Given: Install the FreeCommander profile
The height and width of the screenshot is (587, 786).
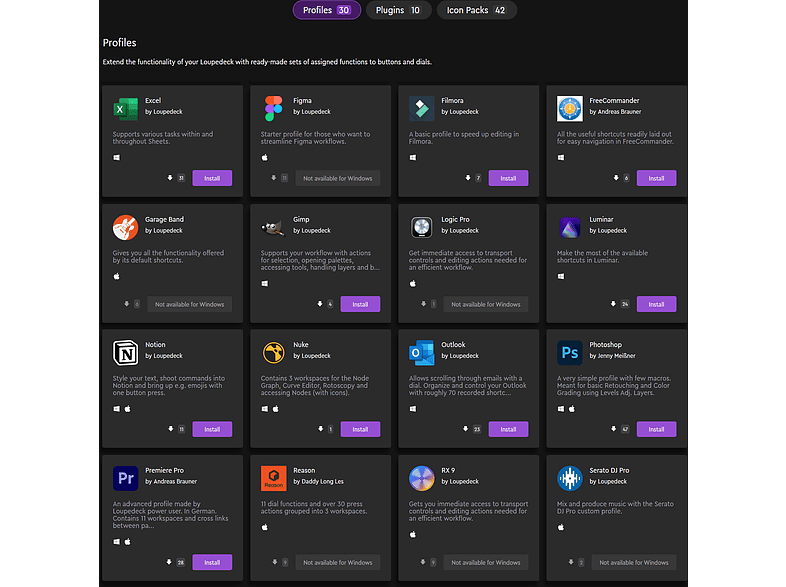Looking at the screenshot, I should [656, 178].
